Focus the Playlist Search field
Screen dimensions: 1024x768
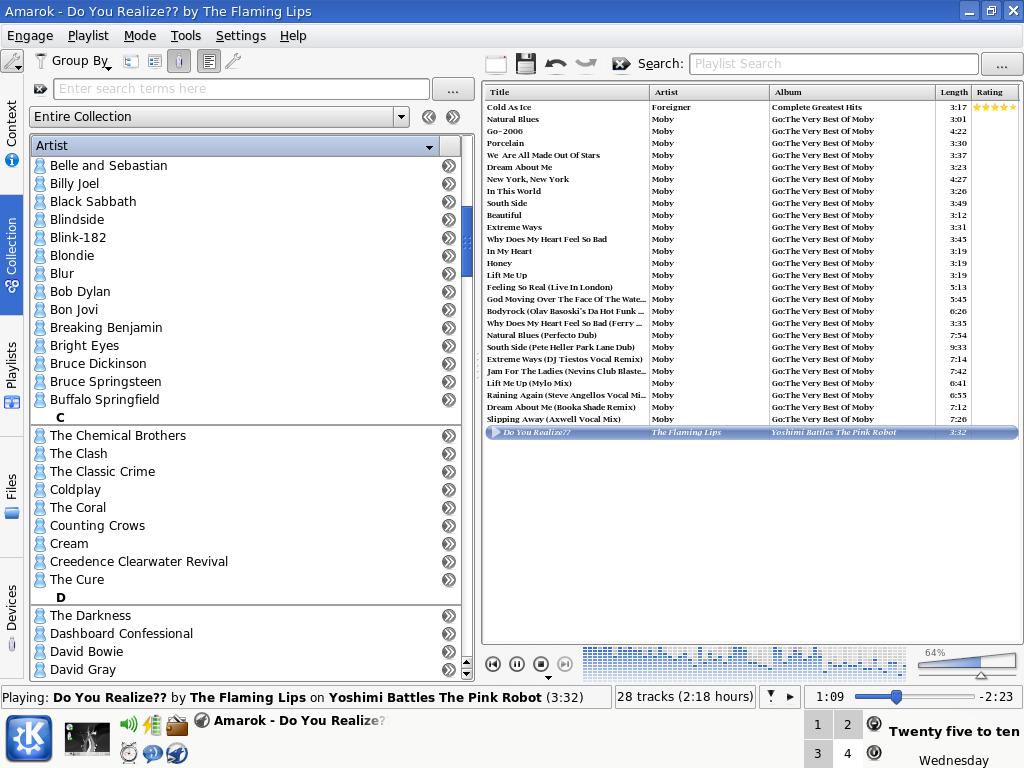(834, 63)
